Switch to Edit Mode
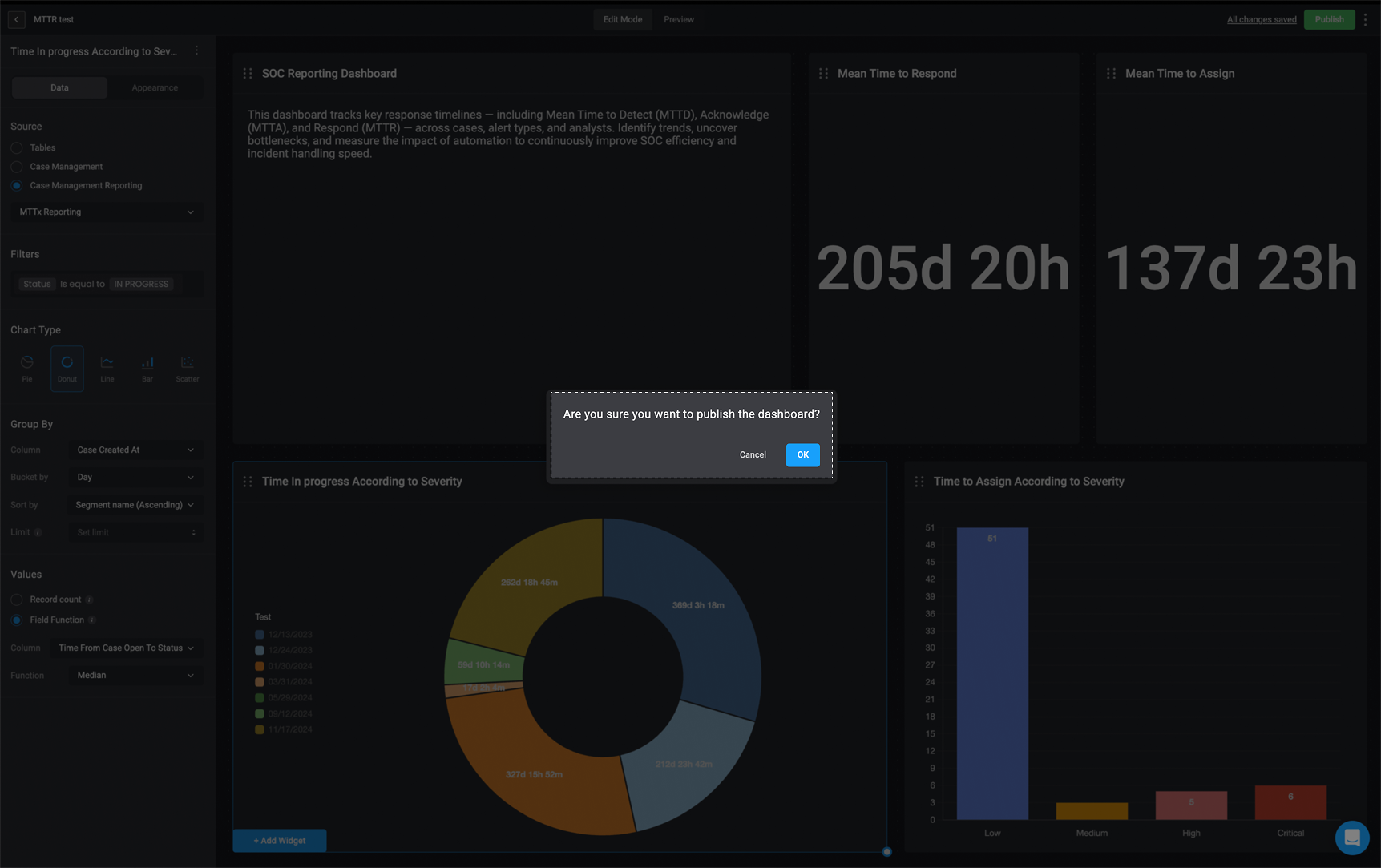Image resolution: width=1381 pixels, height=868 pixels. click(x=623, y=19)
